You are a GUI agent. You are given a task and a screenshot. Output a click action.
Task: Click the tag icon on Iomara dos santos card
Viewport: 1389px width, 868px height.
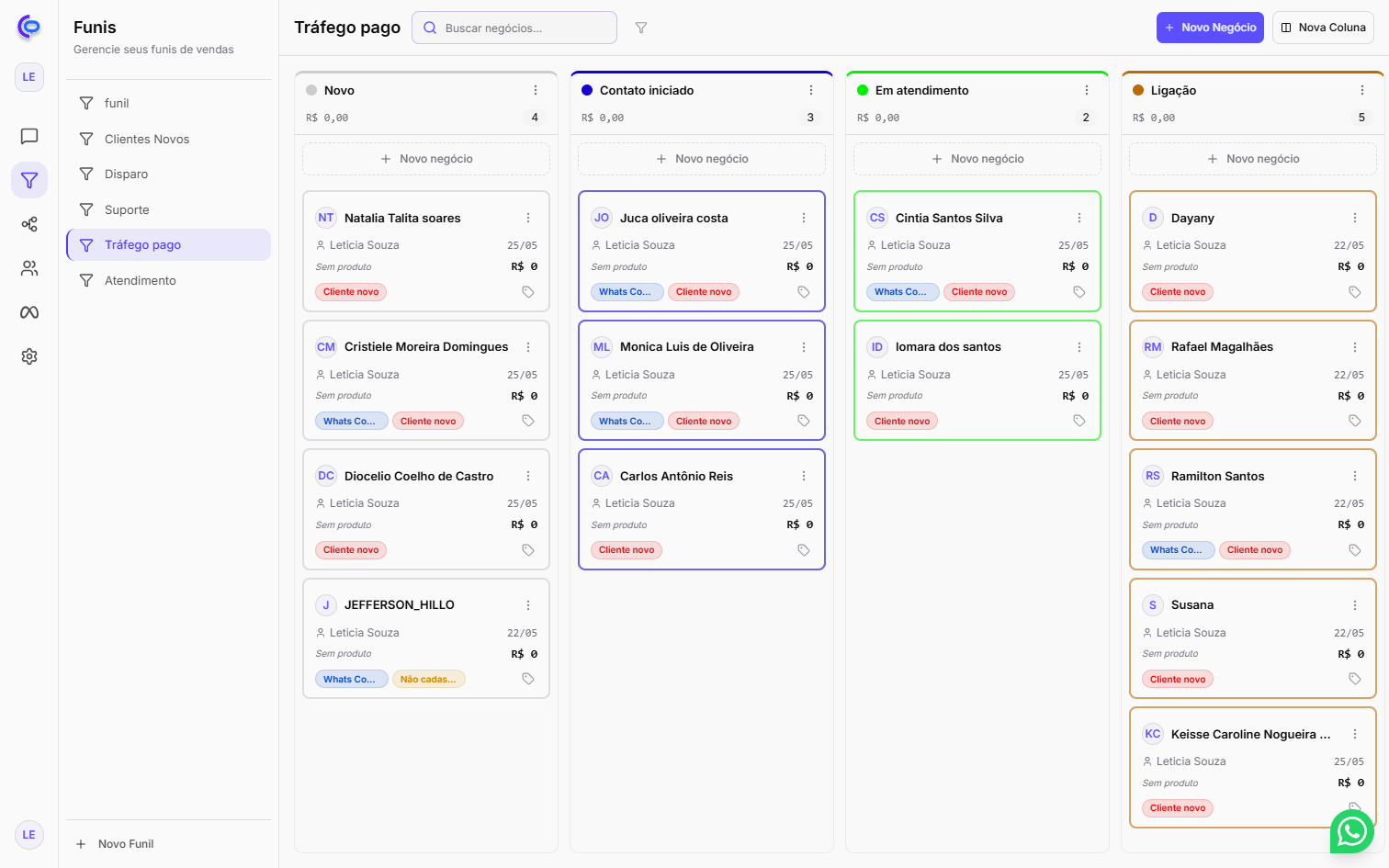[x=1079, y=421]
